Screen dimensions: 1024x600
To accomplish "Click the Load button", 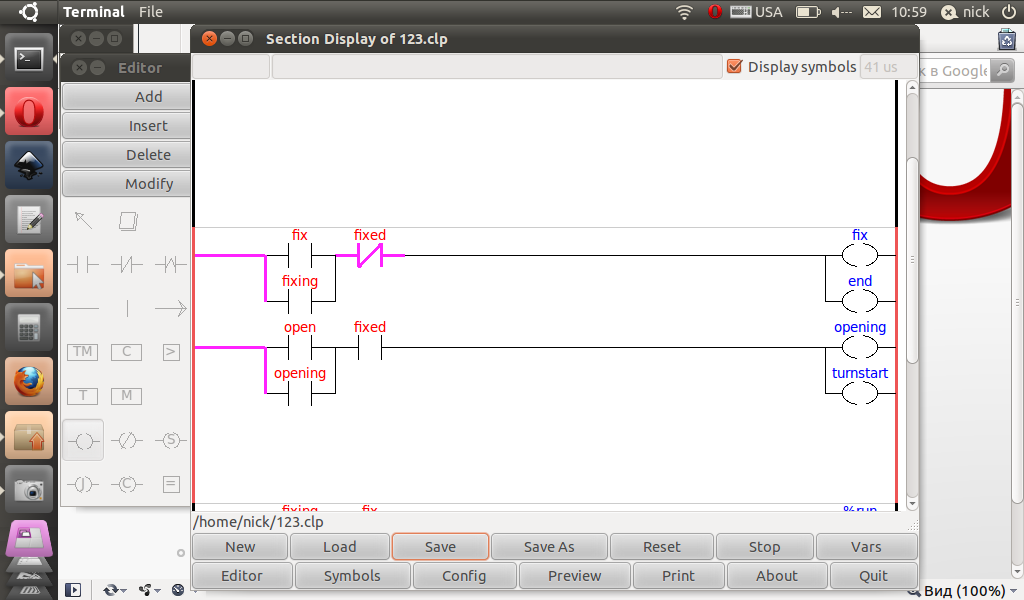I will pos(340,547).
